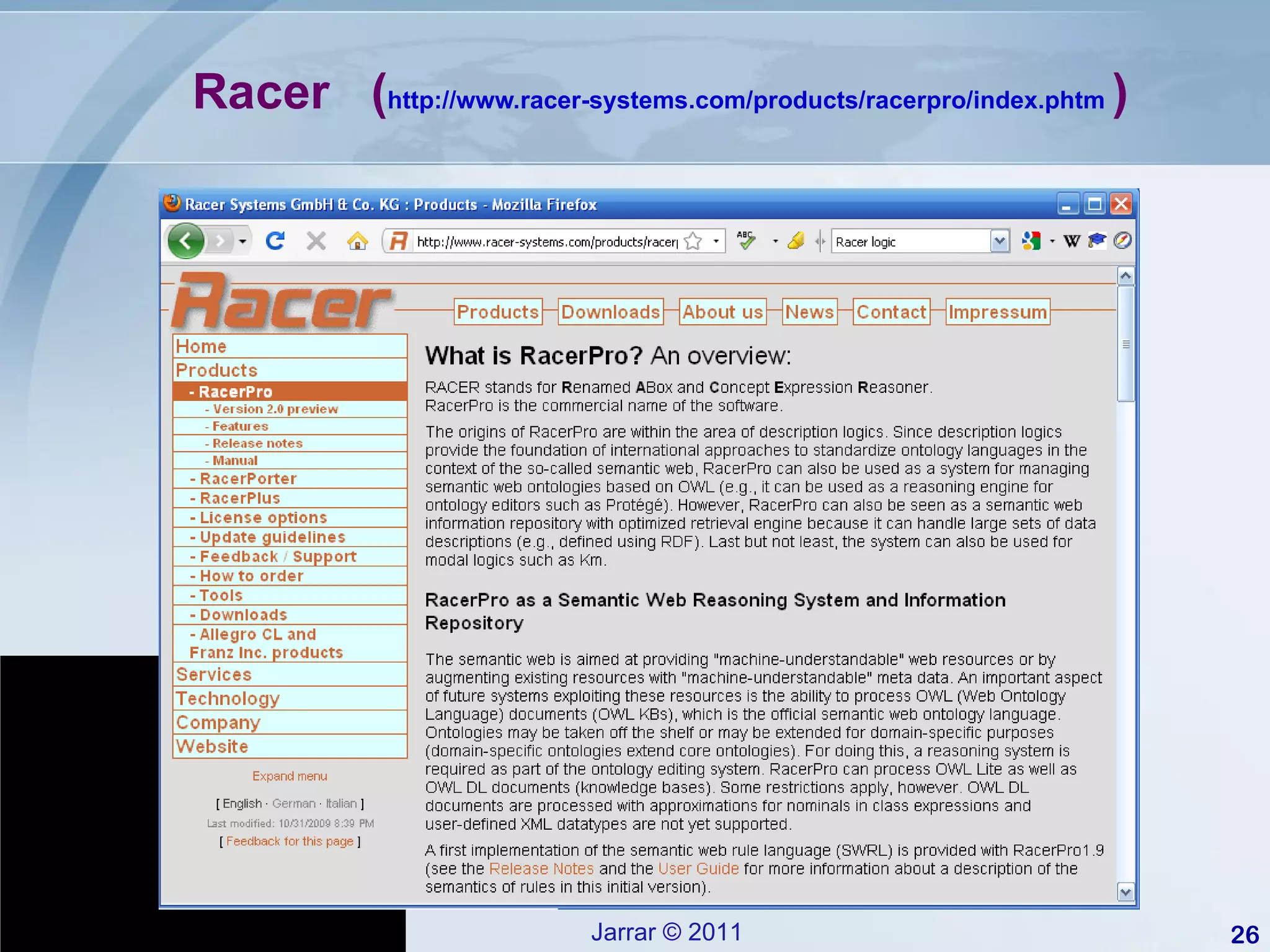Open Manual sidebar sub-item

290,461
